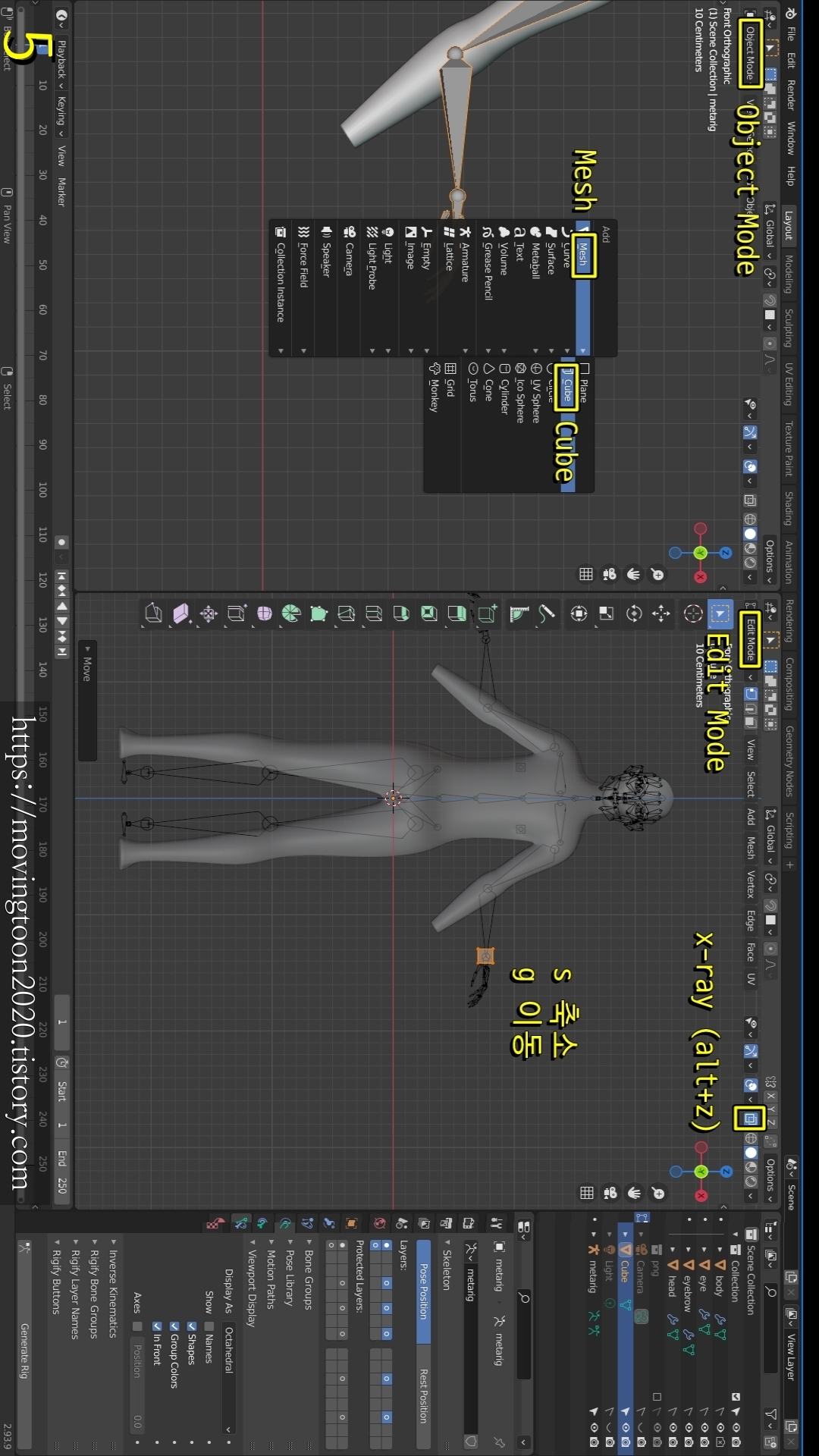Hide Cube with its outliner eye icon
The image size is (819, 1456).
click(626, 1427)
